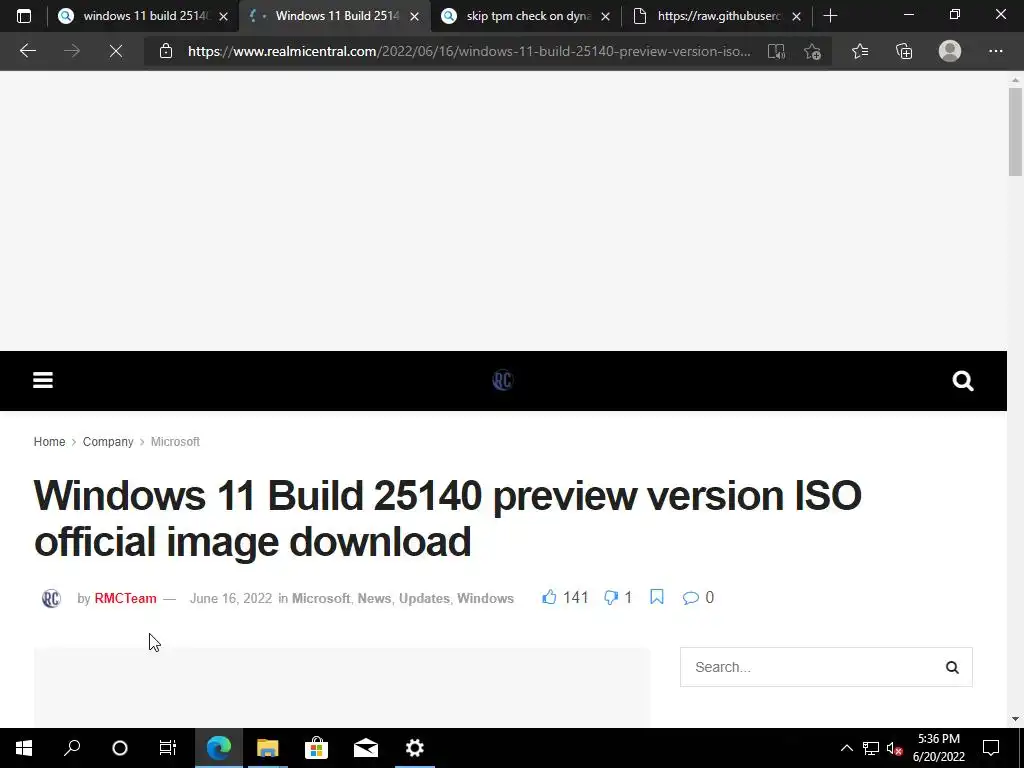Click Microsoft Edge taskbar icon
This screenshot has height=768, width=1024.
click(219, 748)
